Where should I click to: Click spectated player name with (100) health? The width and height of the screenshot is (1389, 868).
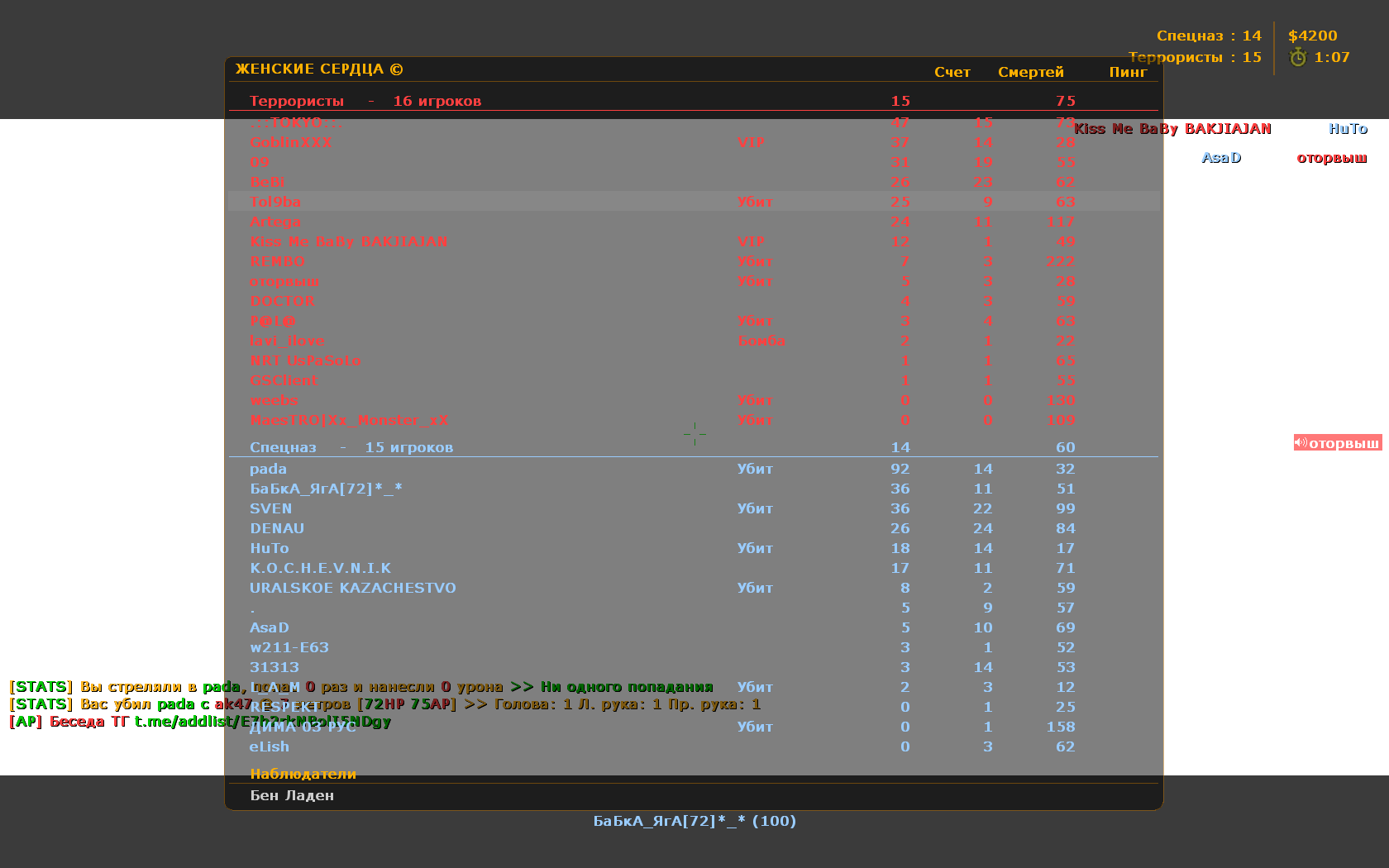pyautogui.click(x=694, y=821)
